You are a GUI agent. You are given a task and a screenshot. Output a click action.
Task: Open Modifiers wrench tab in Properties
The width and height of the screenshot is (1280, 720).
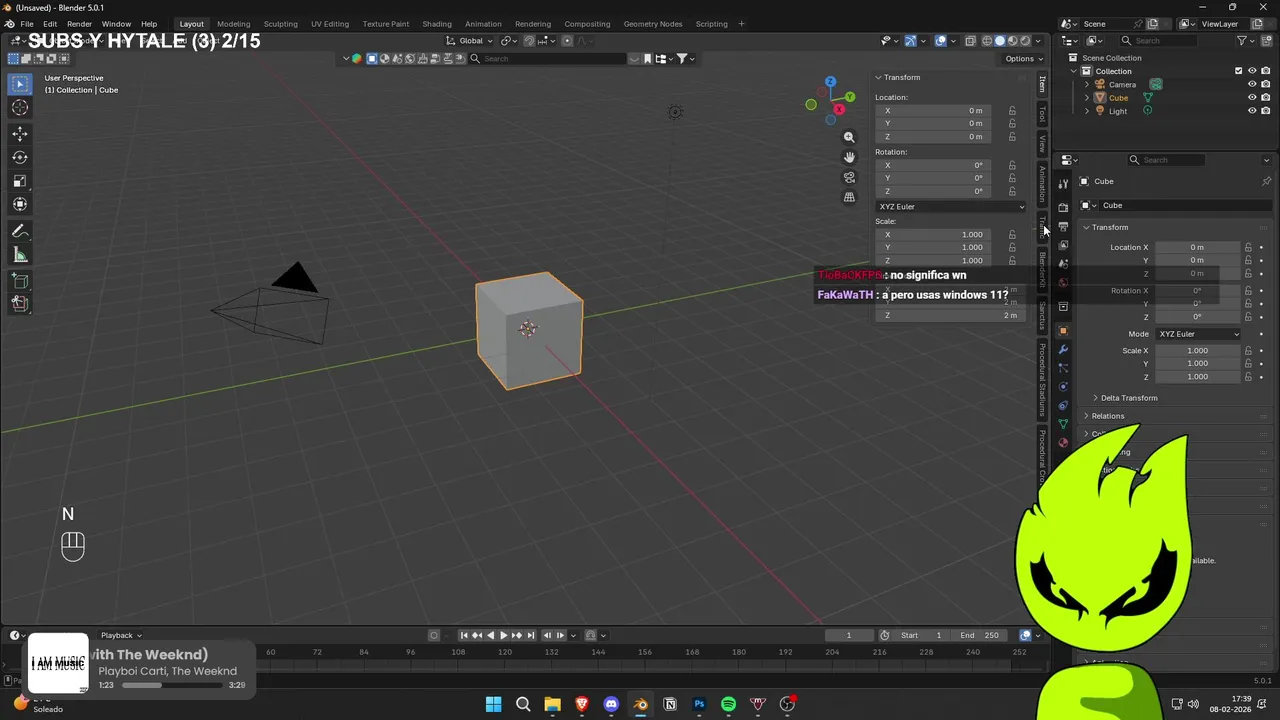point(1063,349)
